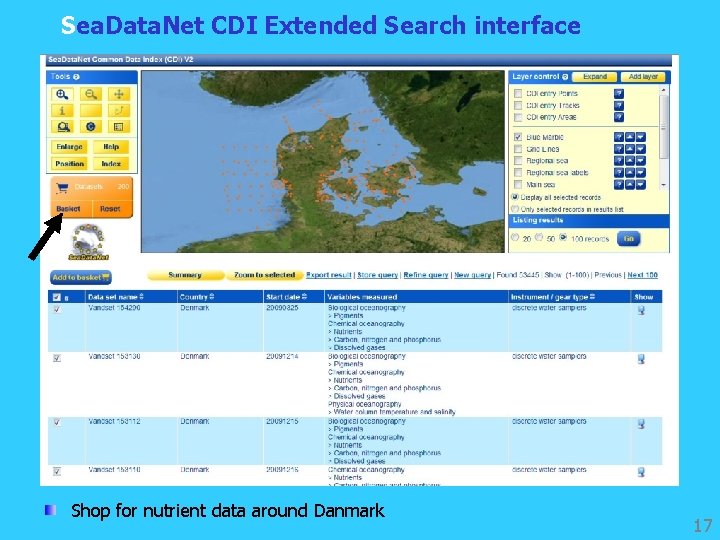Click the round blue 'C' tool

coord(91,127)
